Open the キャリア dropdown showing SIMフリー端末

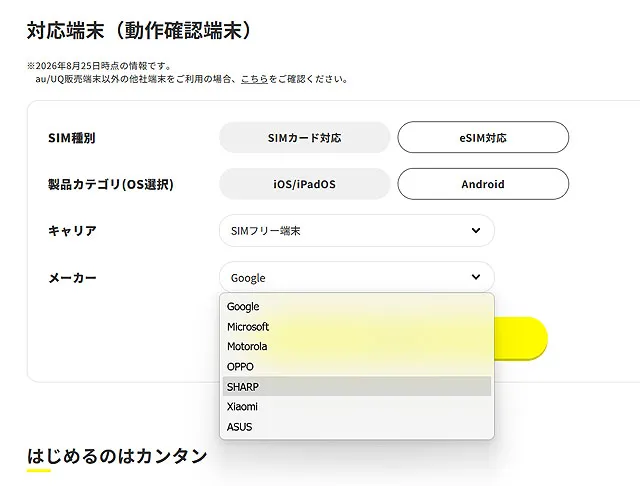(357, 231)
